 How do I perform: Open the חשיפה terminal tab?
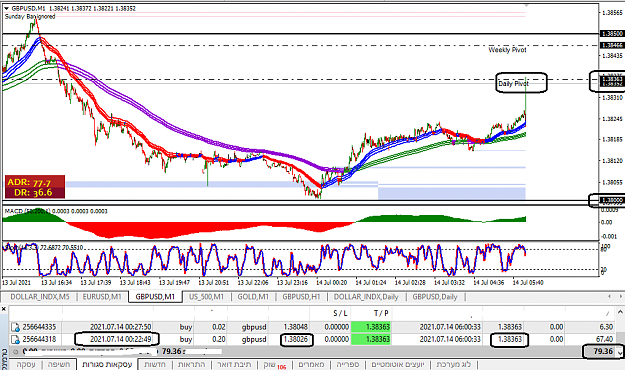click(59, 364)
